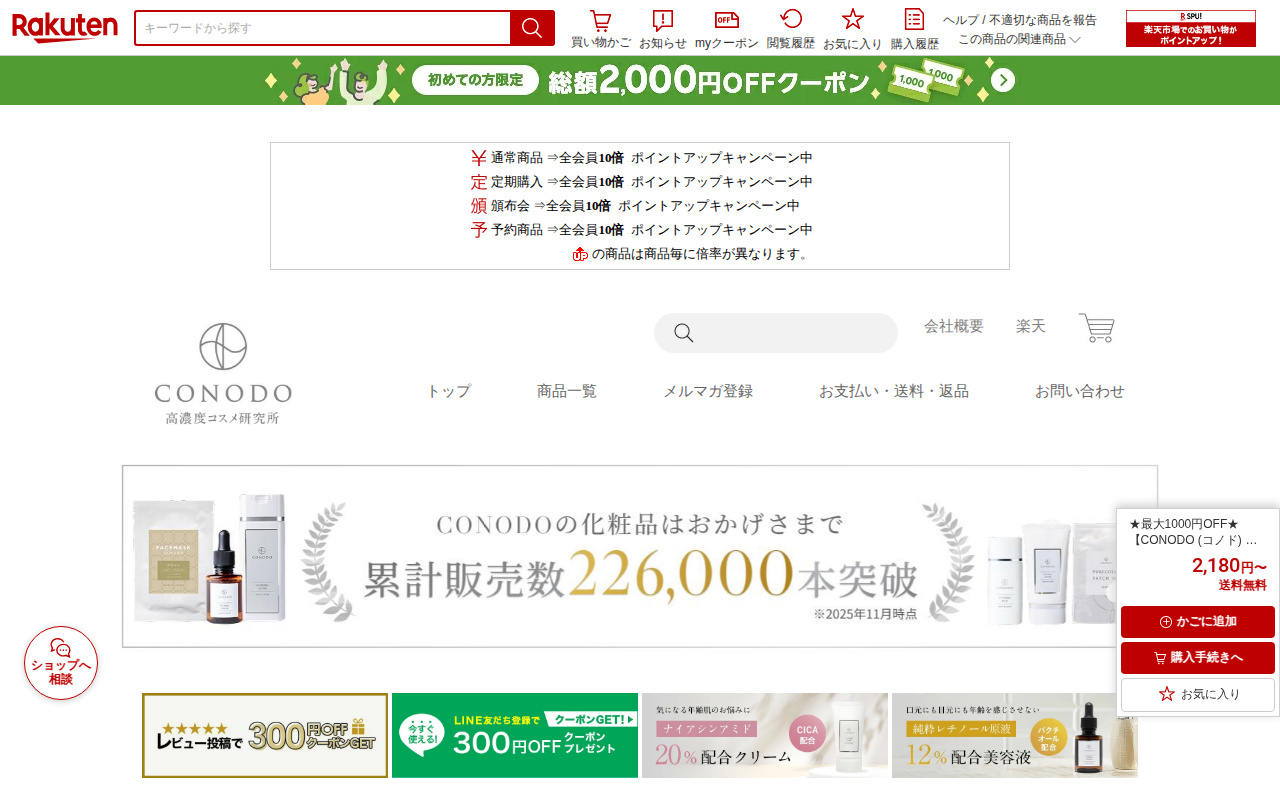This screenshot has height=800, width=1280.
Task: Expand この商品の関連商品 dropdown
Action: (1020, 39)
